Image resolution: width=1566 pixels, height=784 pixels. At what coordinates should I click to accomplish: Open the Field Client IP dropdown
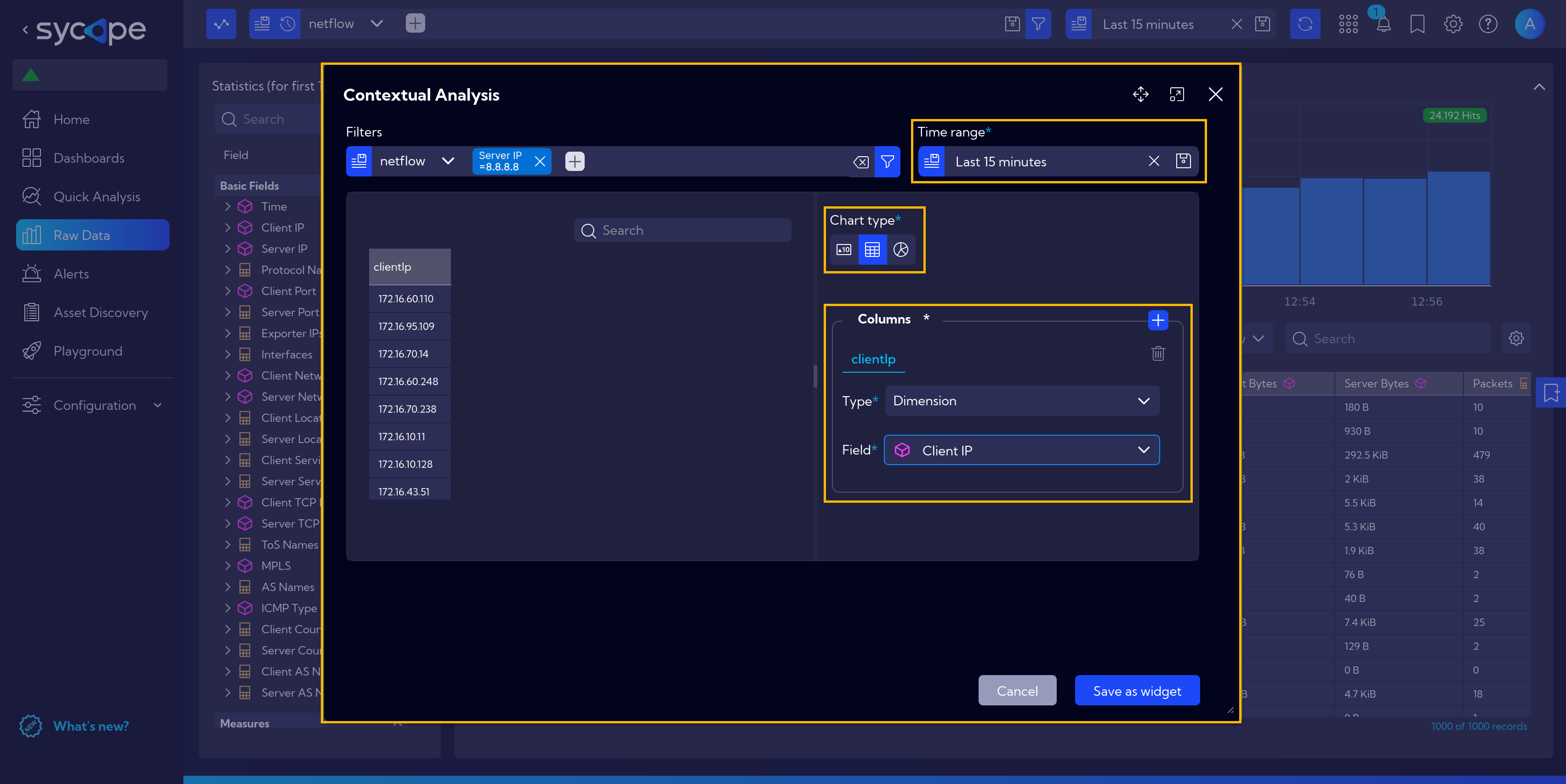pos(1022,450)
